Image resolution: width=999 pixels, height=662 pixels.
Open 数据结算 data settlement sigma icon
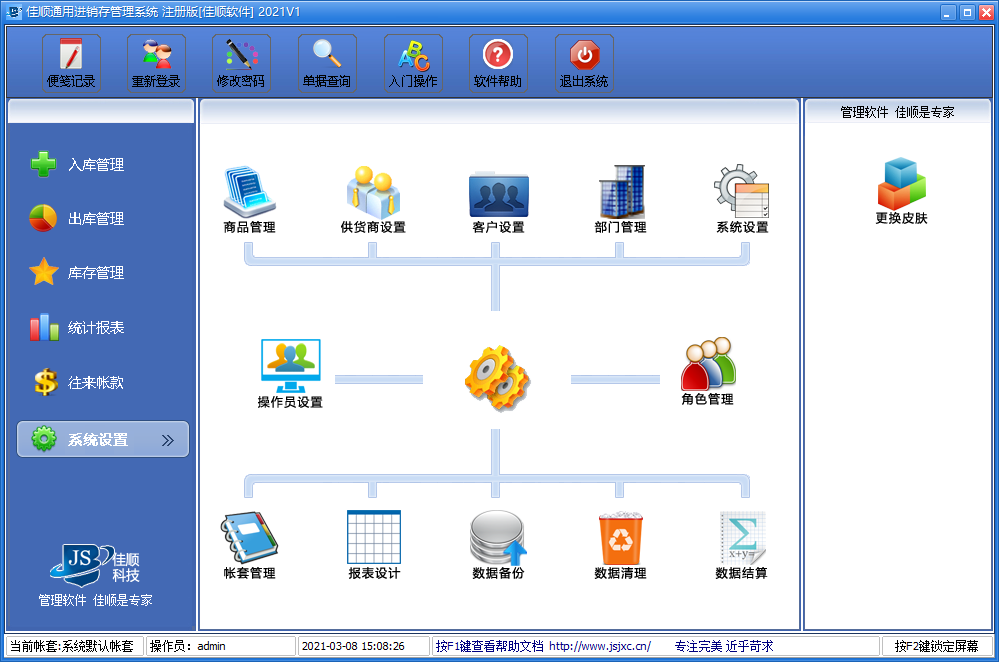point(742,545)
